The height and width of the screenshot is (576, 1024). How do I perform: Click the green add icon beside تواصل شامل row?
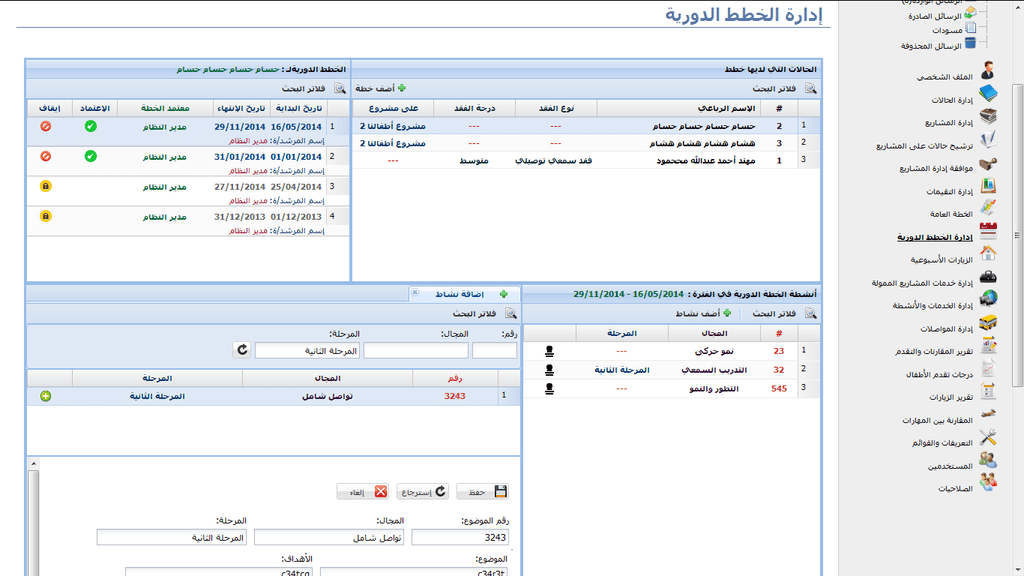click(x=46, y=396)
